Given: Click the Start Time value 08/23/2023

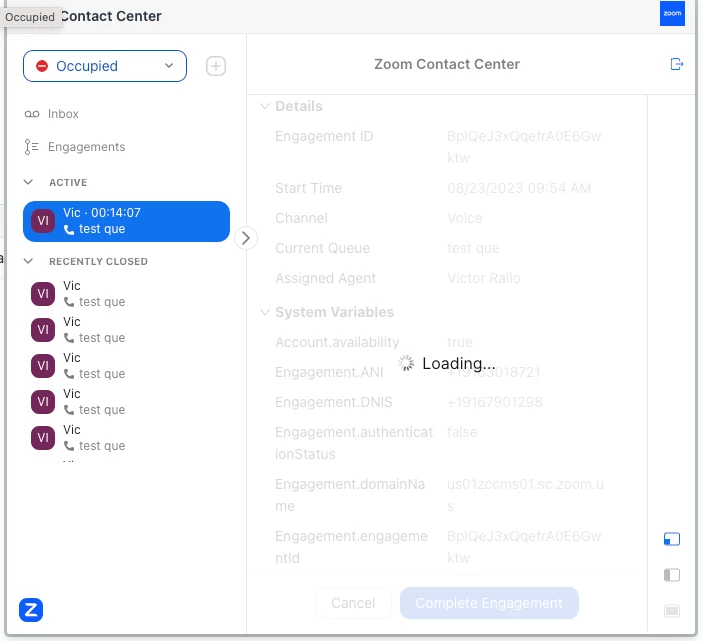Looking at the screenshot, I should point(519,188).
